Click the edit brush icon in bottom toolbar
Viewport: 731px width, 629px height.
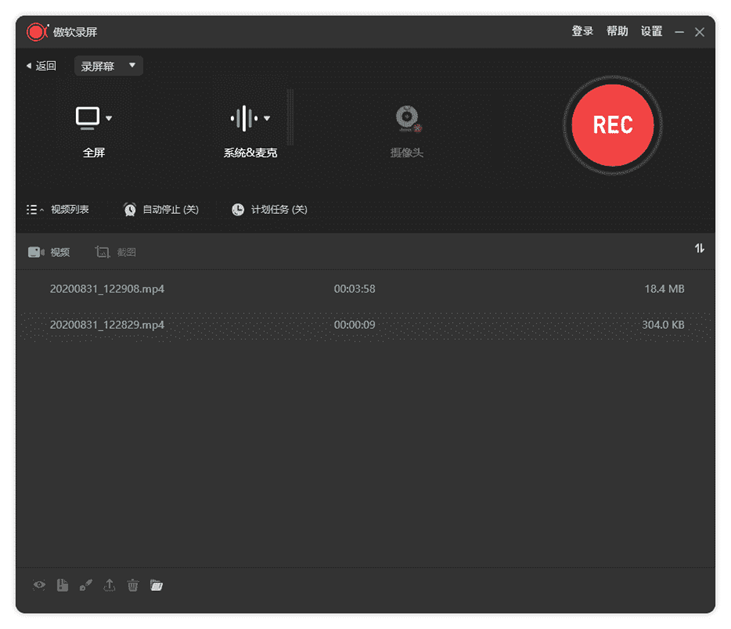click(86, 585)
